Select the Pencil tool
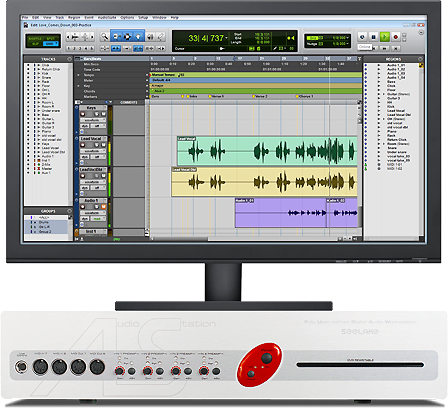448x408 pixels. click(161, 37)
